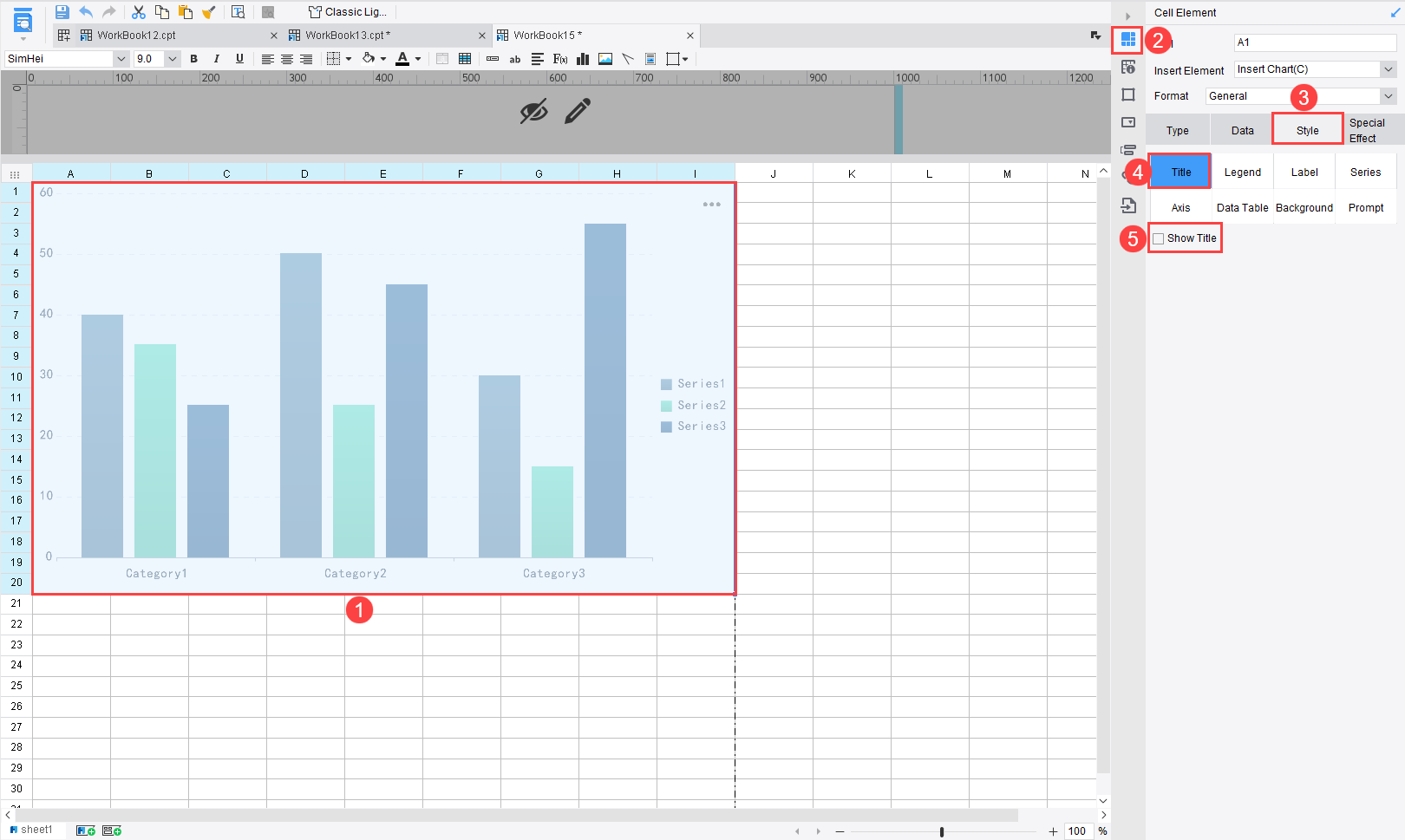Click the merge cells icon
1405x840 pixels.
[x=442, y=59]
